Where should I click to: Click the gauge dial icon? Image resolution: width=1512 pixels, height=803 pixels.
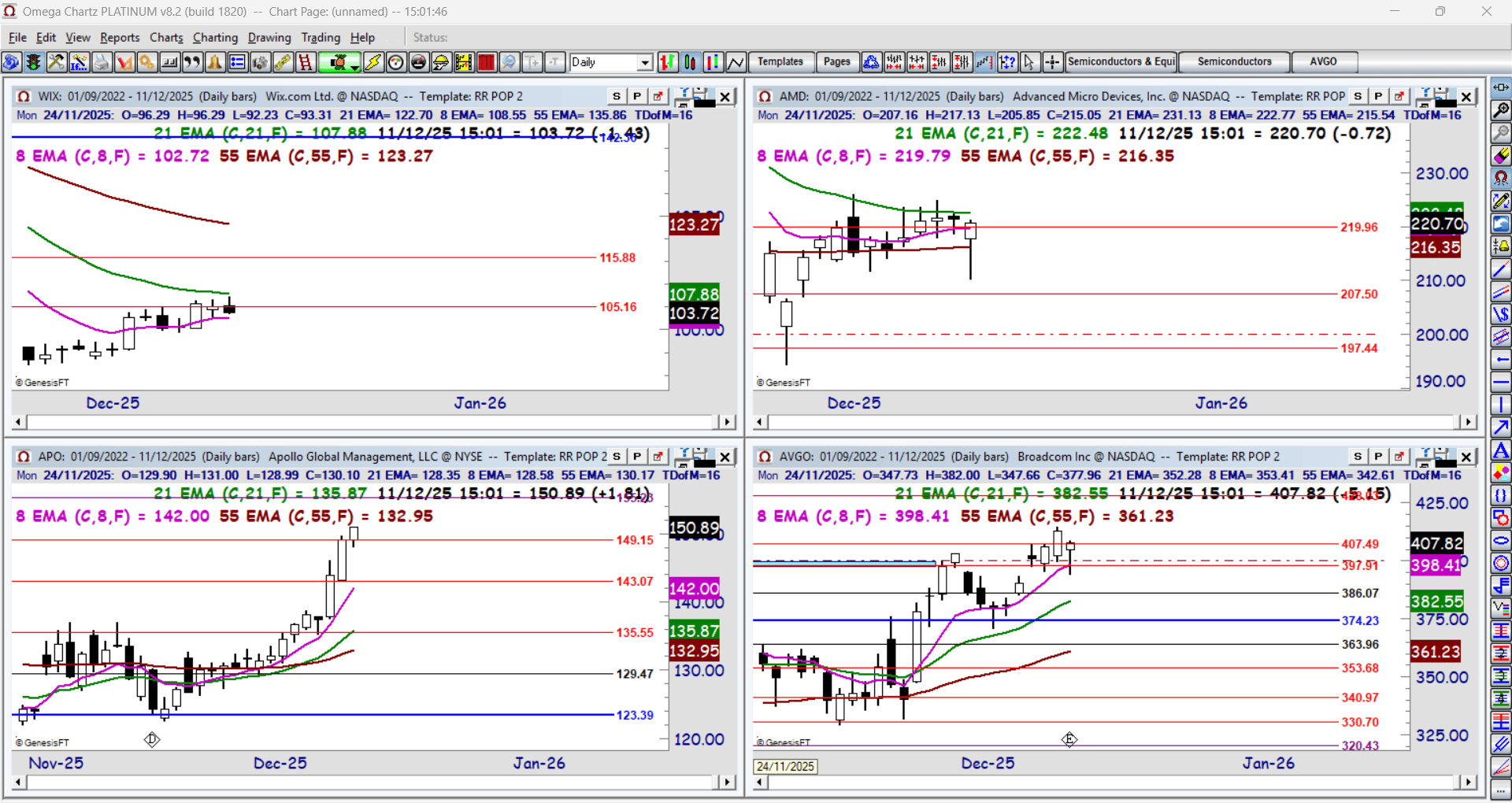(396, 62)
